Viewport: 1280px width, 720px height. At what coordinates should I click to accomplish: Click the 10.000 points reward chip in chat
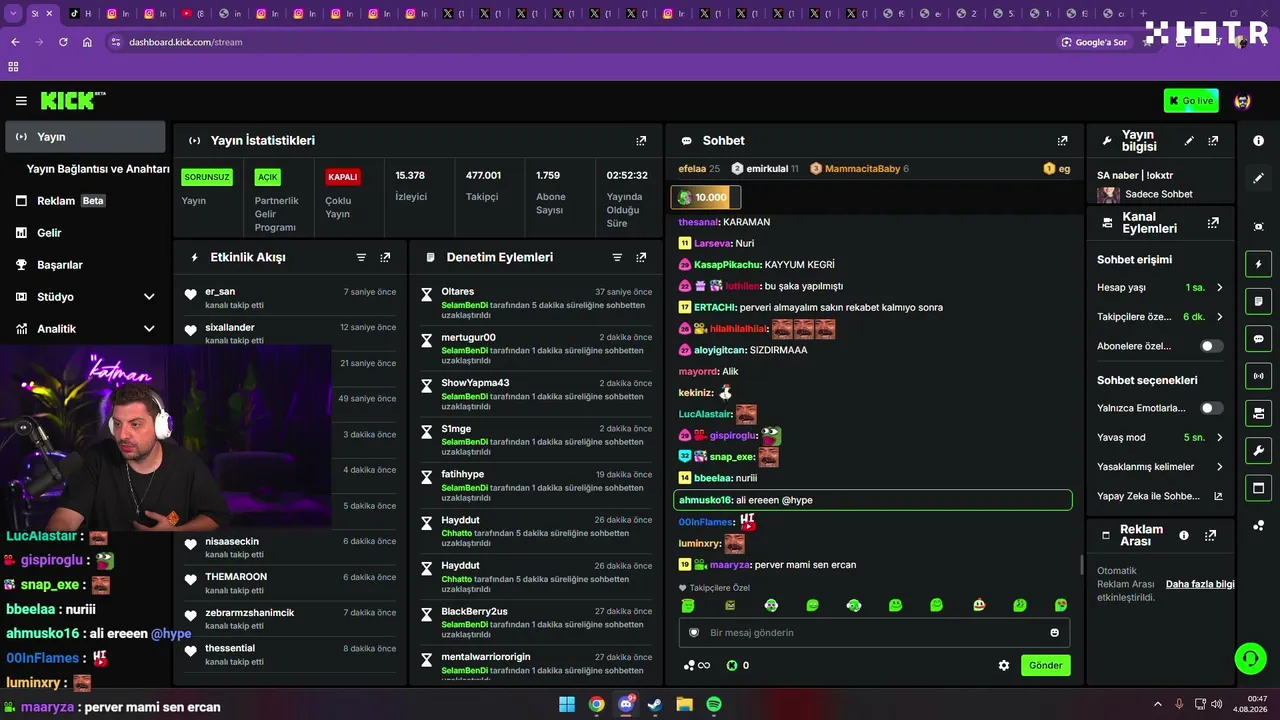[706, 197]
